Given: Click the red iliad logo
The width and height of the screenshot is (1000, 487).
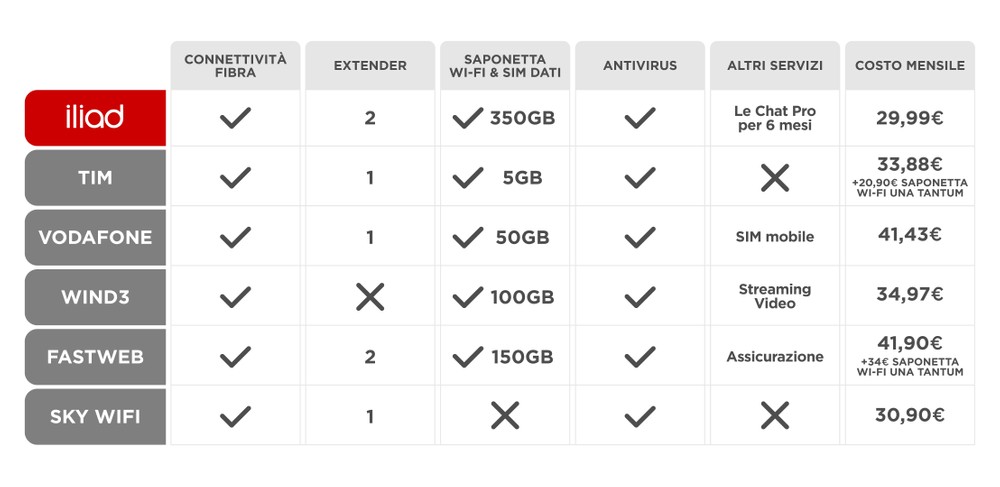Looking at the screenshot, I should coord(95,118).
